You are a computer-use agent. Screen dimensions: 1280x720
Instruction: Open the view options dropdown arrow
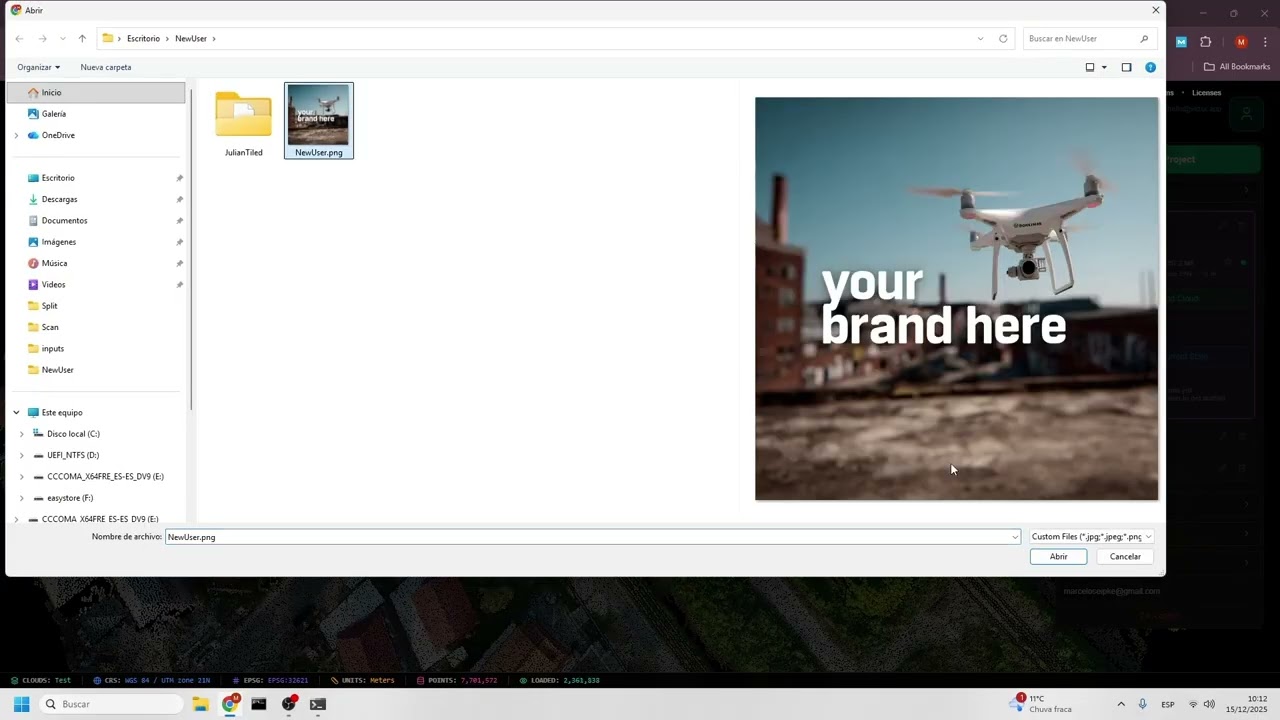tap(1104, 67)
